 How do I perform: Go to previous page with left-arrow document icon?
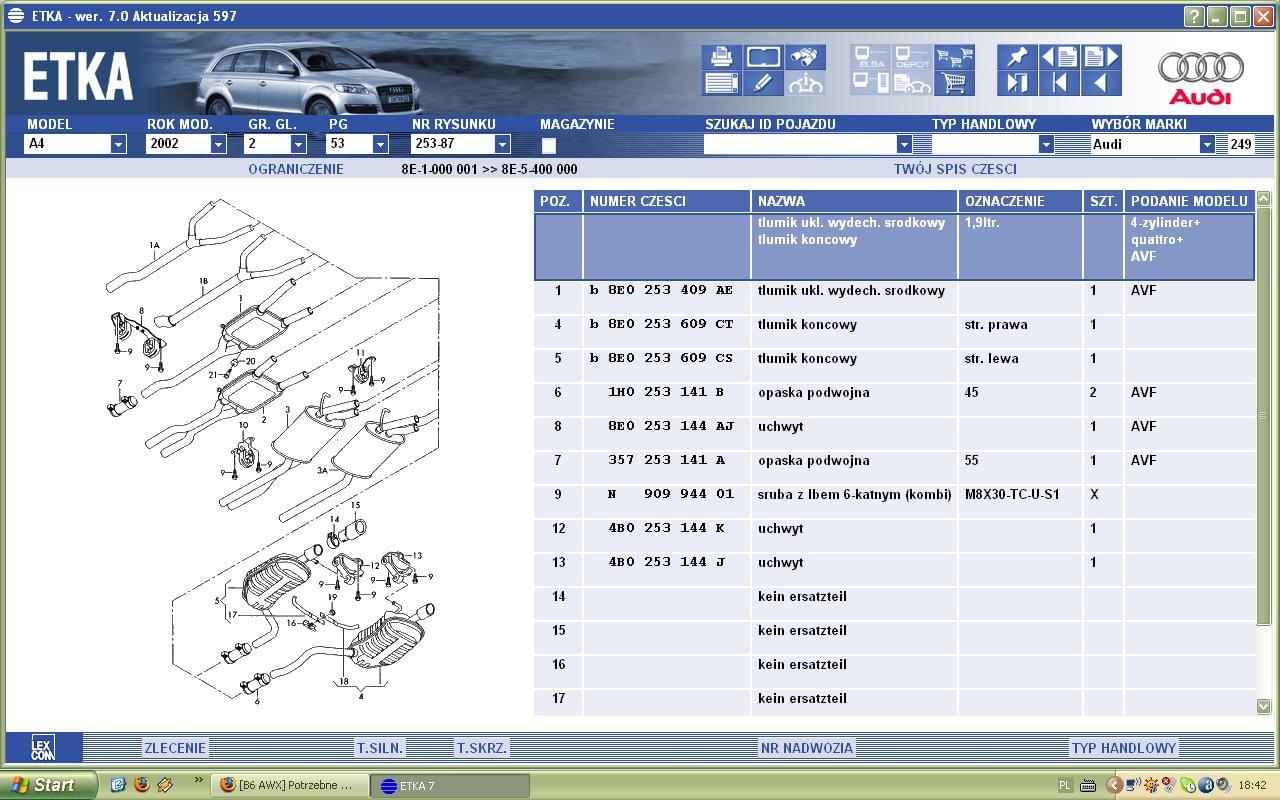click(1059, 57)
